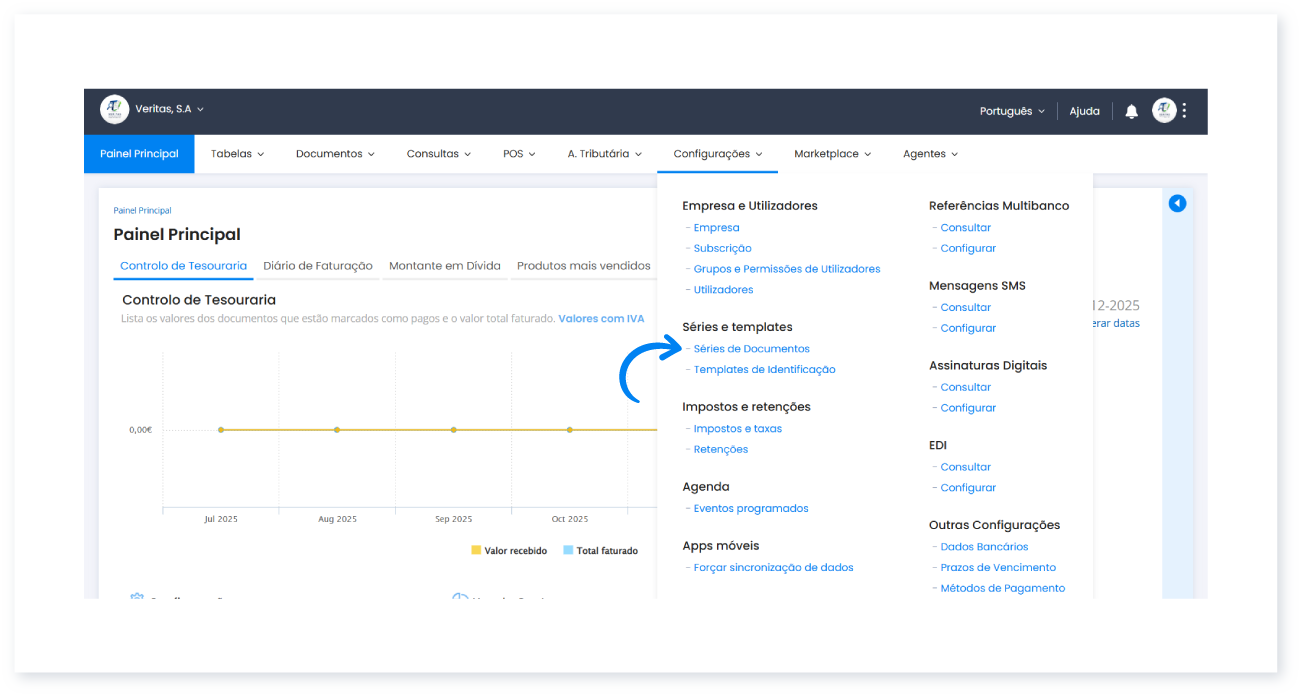The width and height of the screenshot is (1300, 696).
Task: Open Prazos de Vencimento
Action: (998, 568)
